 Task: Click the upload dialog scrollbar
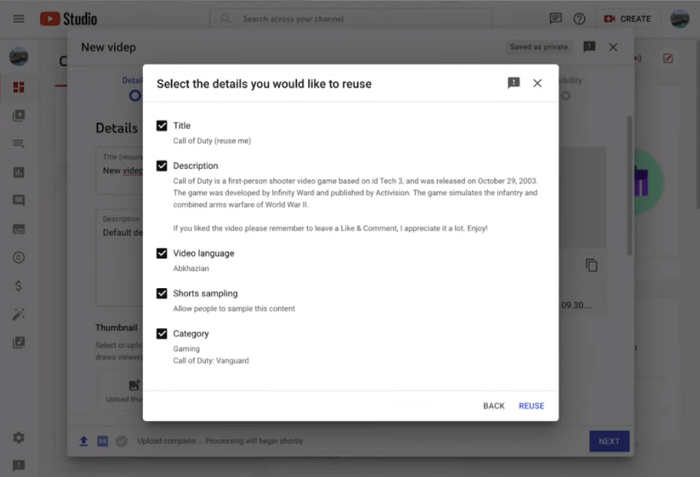(x=630, y=185)
